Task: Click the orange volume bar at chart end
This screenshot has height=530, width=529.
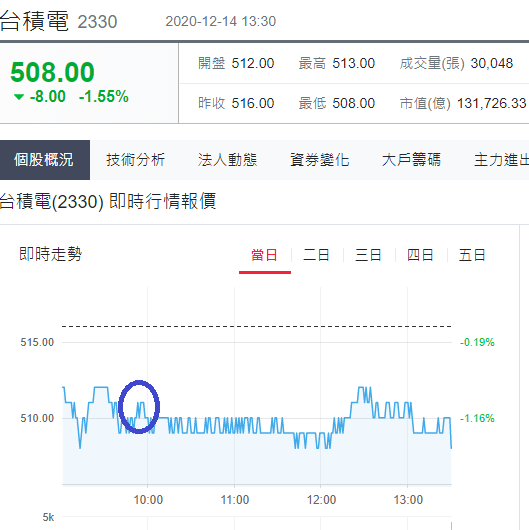Action: (x=451, y=526)
